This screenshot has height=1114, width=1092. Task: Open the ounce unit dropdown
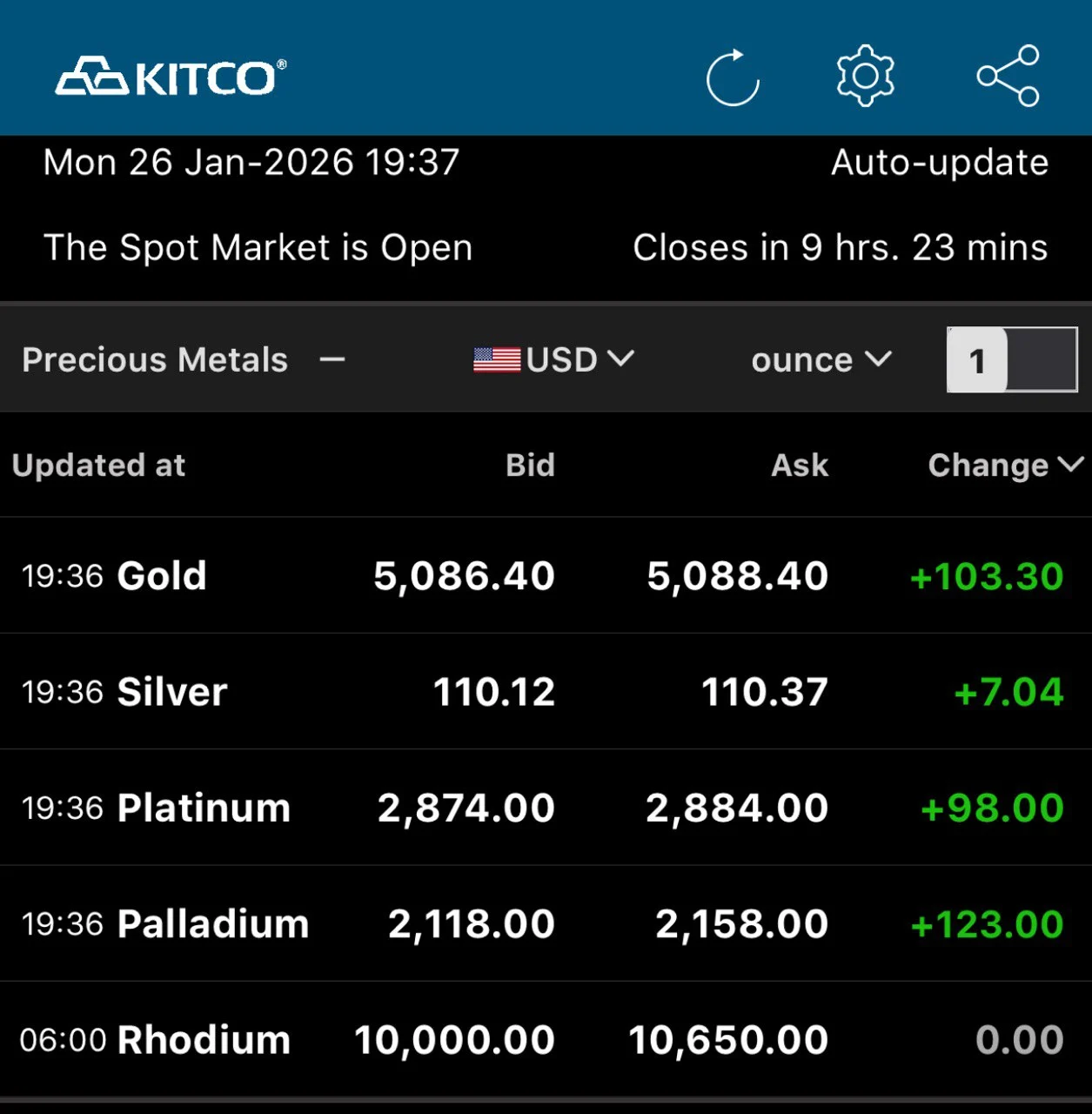[821, 359]
